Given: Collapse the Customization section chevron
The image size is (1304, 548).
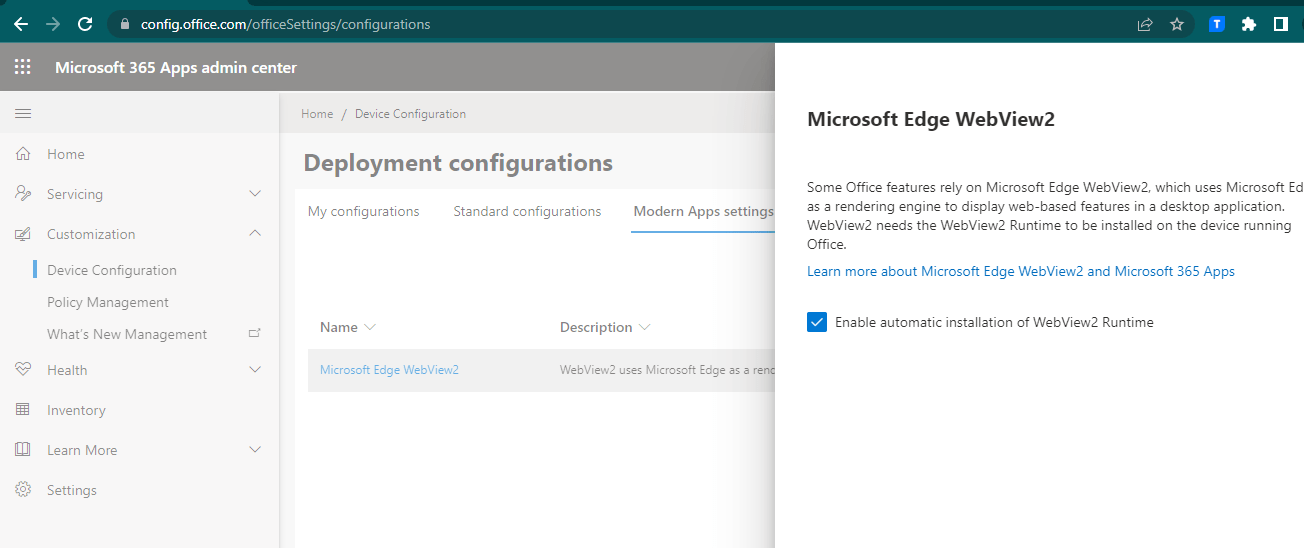Looking at the screenshot, I should [255, 234].
